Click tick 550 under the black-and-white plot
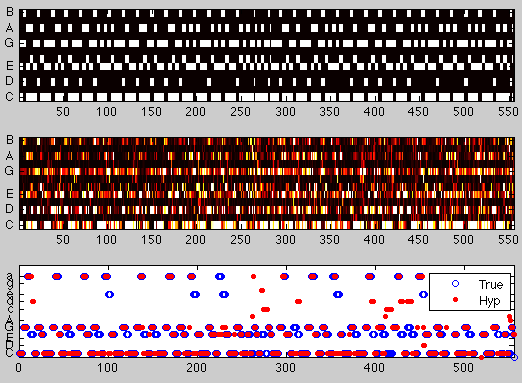The image size is (522, 383). (x=508, y=112)
